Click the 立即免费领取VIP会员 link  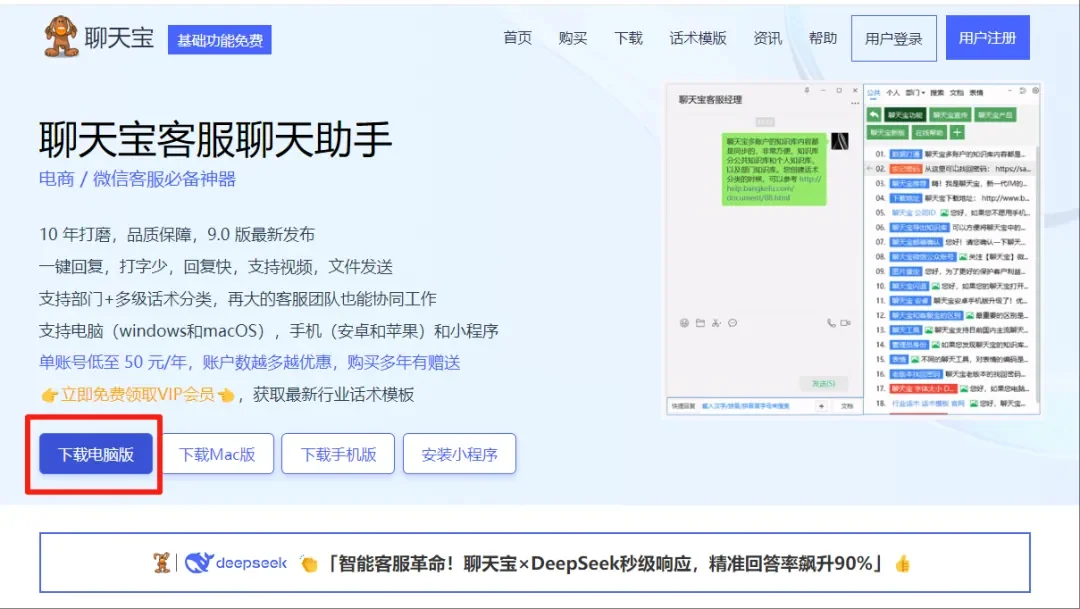137,394
